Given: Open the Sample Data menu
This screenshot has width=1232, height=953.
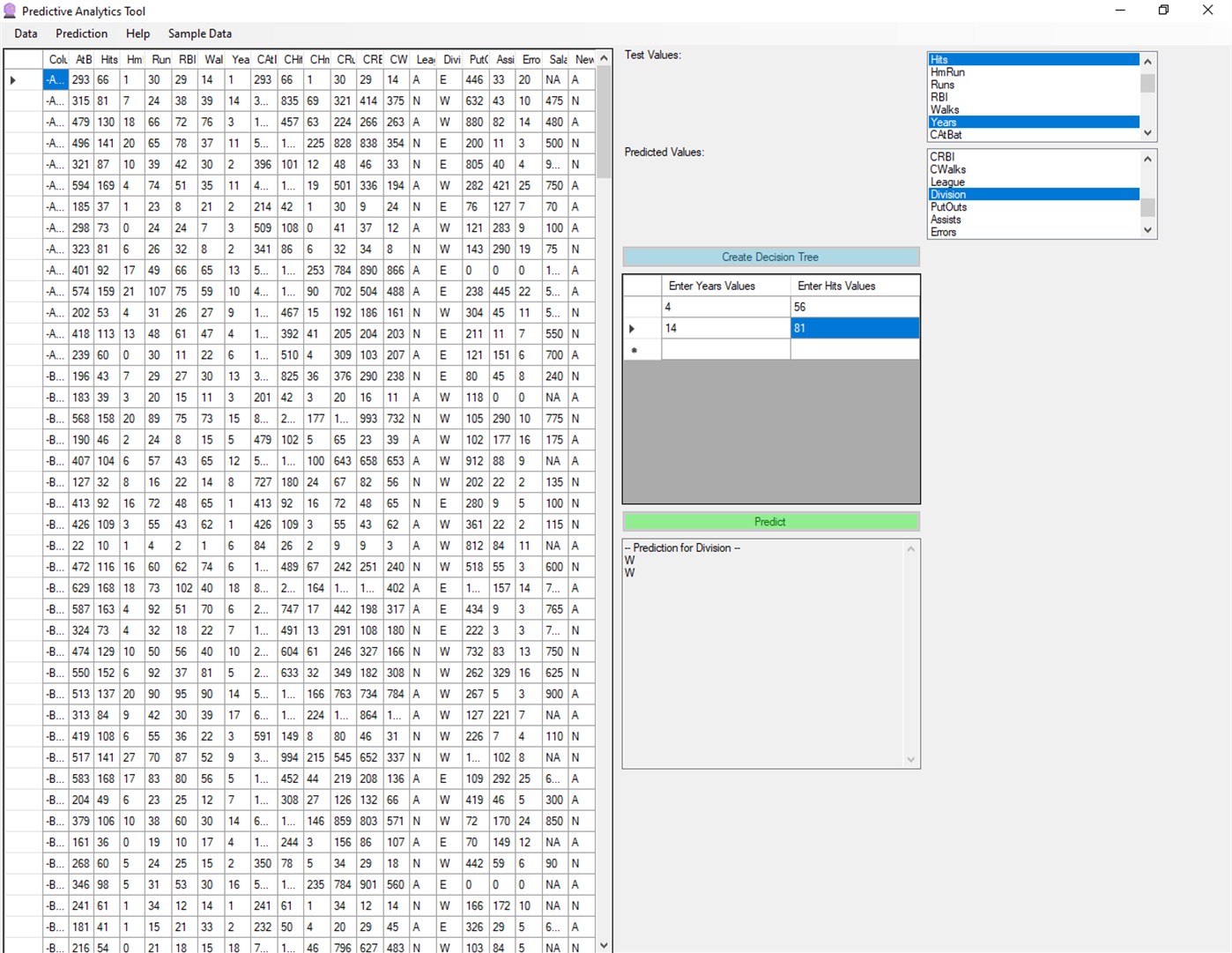Looking at the screenshot, I should point(199,34).
